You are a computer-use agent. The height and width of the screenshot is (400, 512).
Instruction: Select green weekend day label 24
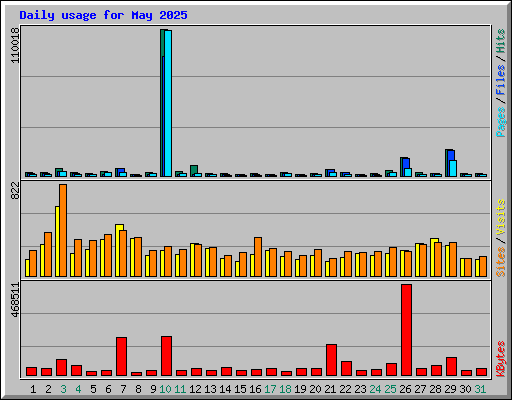pyautogui.click(x=376, y=389)
